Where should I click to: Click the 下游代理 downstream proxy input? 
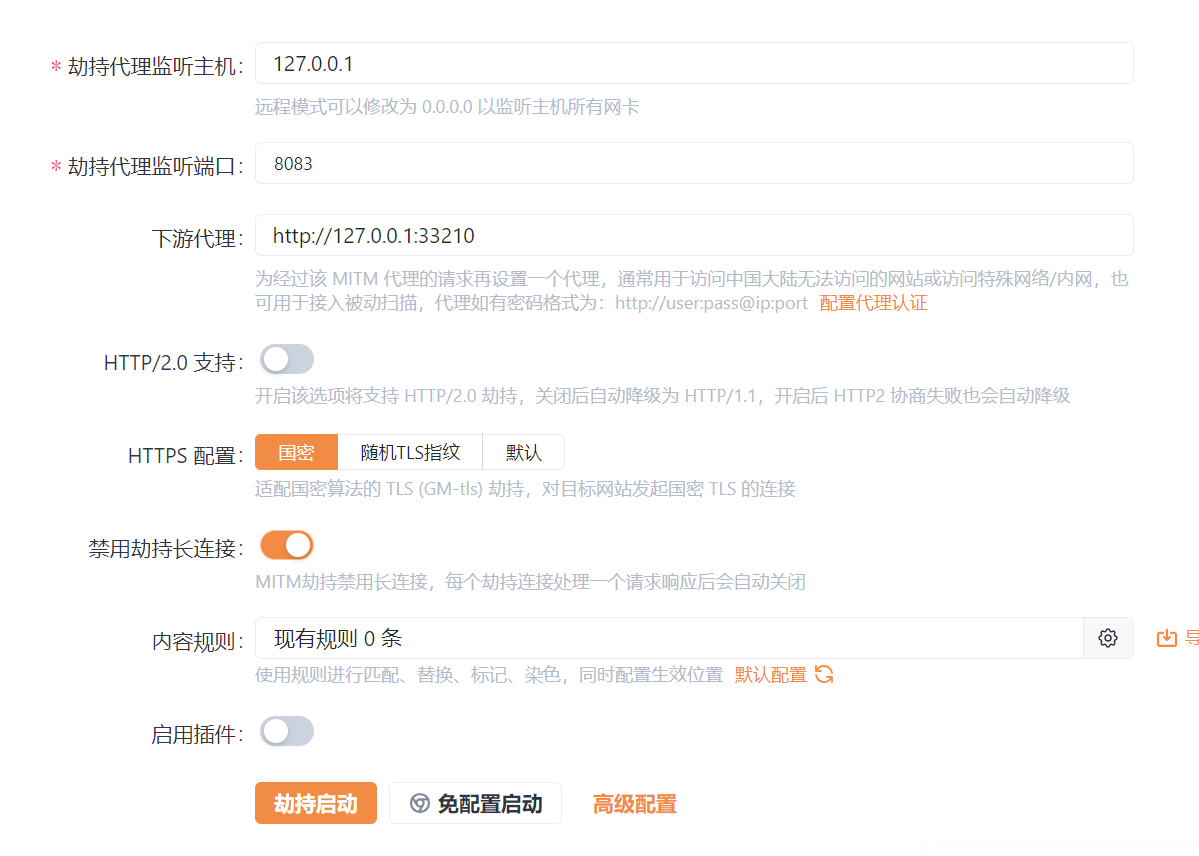(x=693, y=236)
